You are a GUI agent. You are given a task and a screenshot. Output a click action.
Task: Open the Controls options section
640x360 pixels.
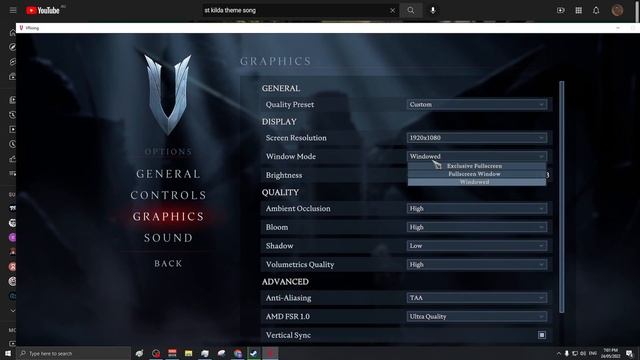(x=168, y=195)
